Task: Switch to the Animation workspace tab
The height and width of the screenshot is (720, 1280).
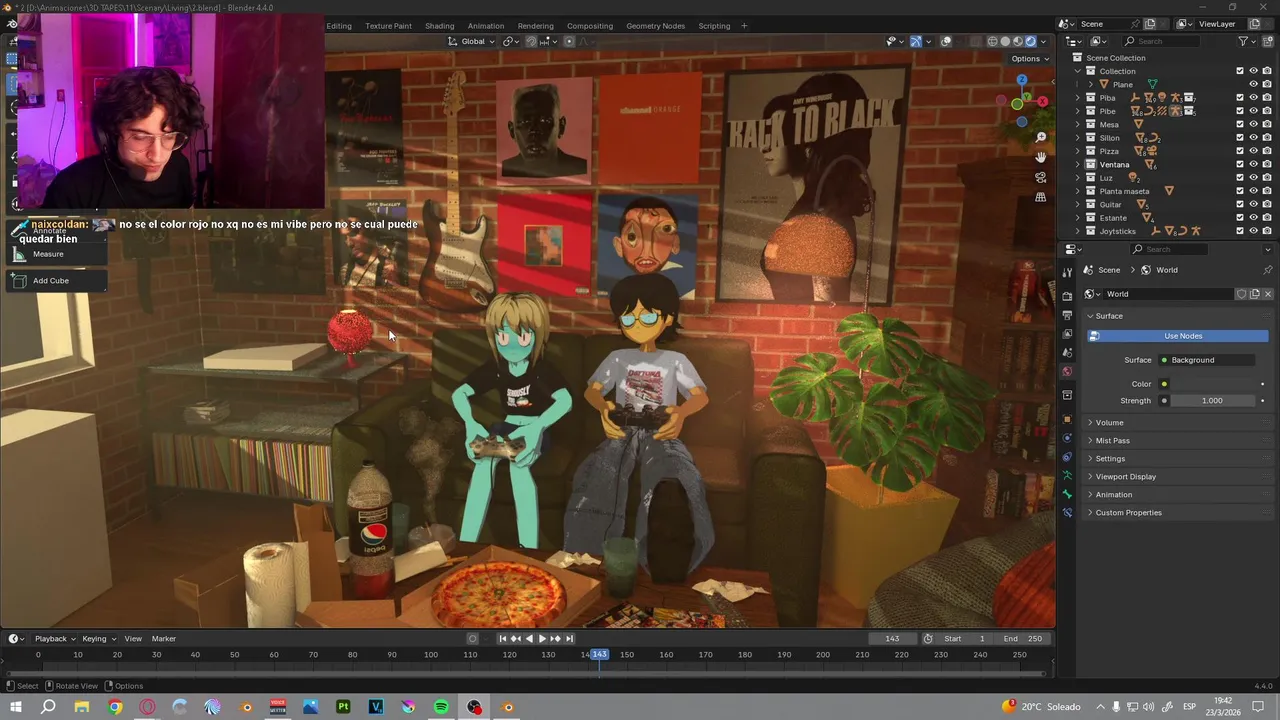Action: (x=486, y=26)
